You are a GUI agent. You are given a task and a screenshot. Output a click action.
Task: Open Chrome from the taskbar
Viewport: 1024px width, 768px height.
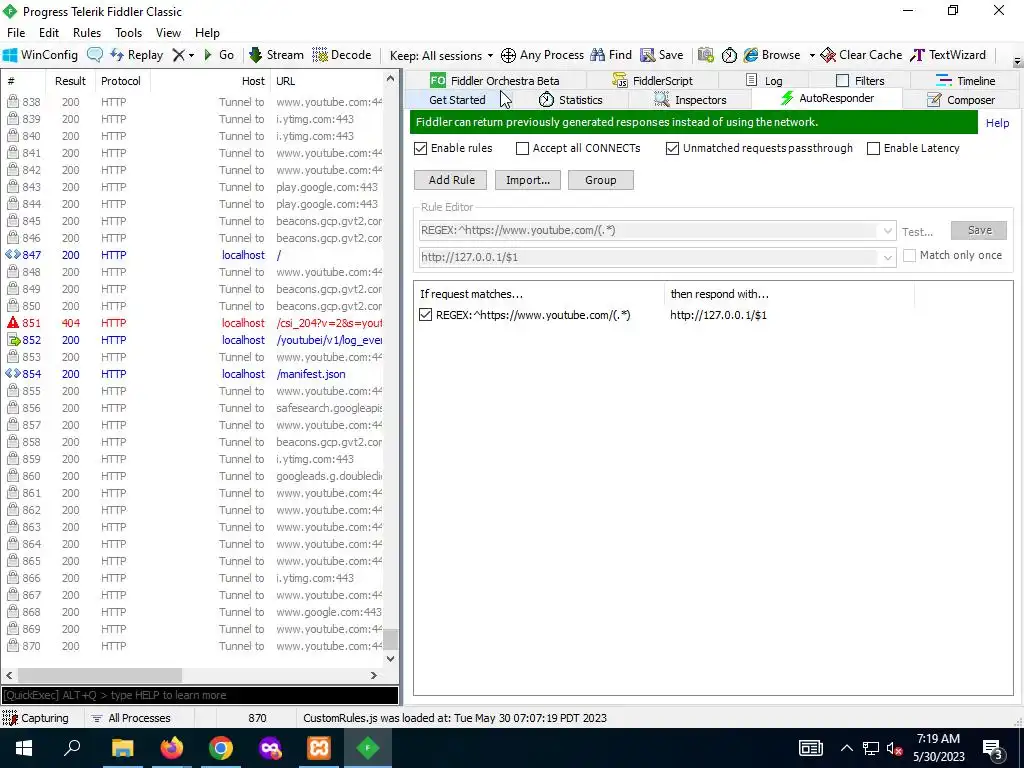point(221,748)
